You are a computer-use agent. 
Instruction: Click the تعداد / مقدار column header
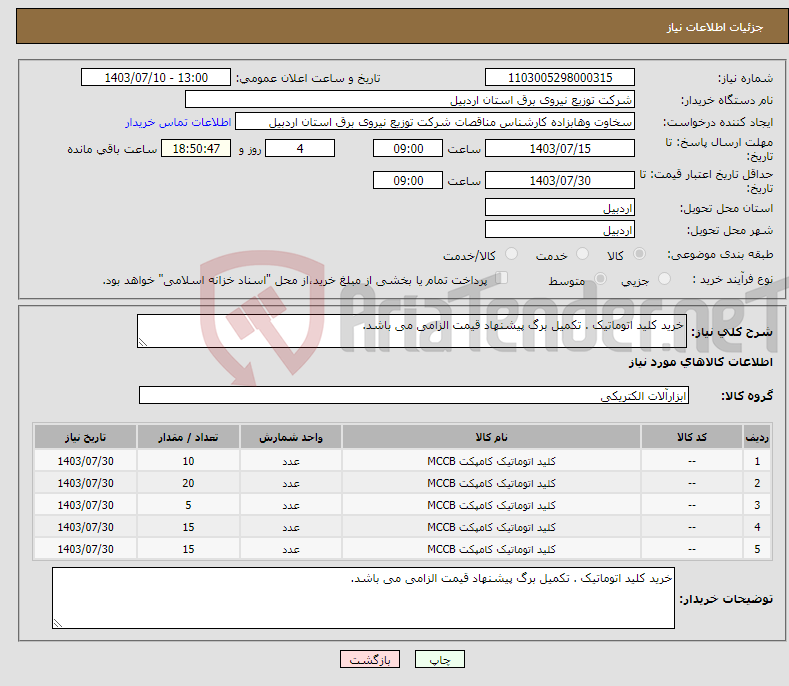(188, 437)
